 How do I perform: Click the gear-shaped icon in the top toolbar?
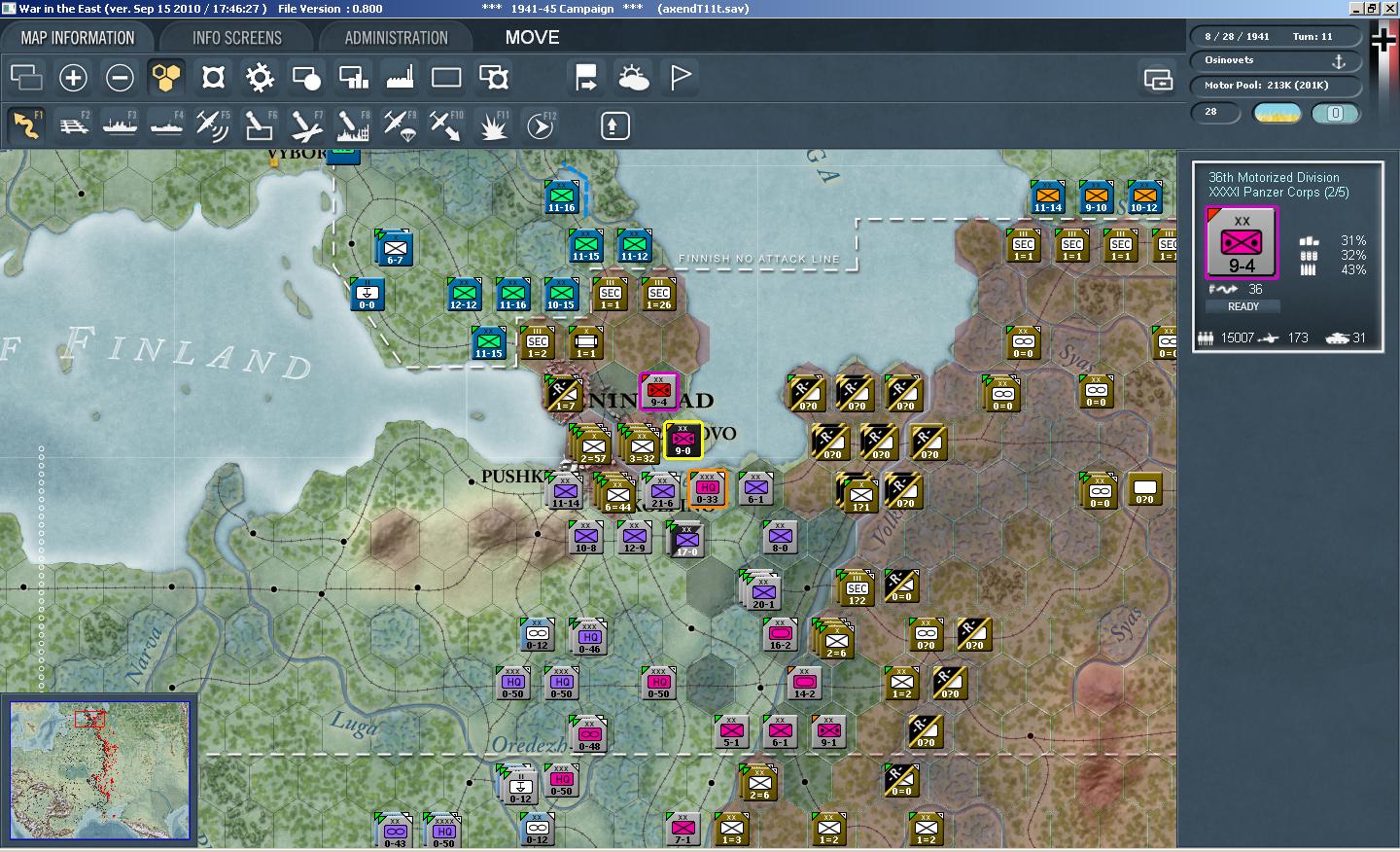click(x=260, y=77)
